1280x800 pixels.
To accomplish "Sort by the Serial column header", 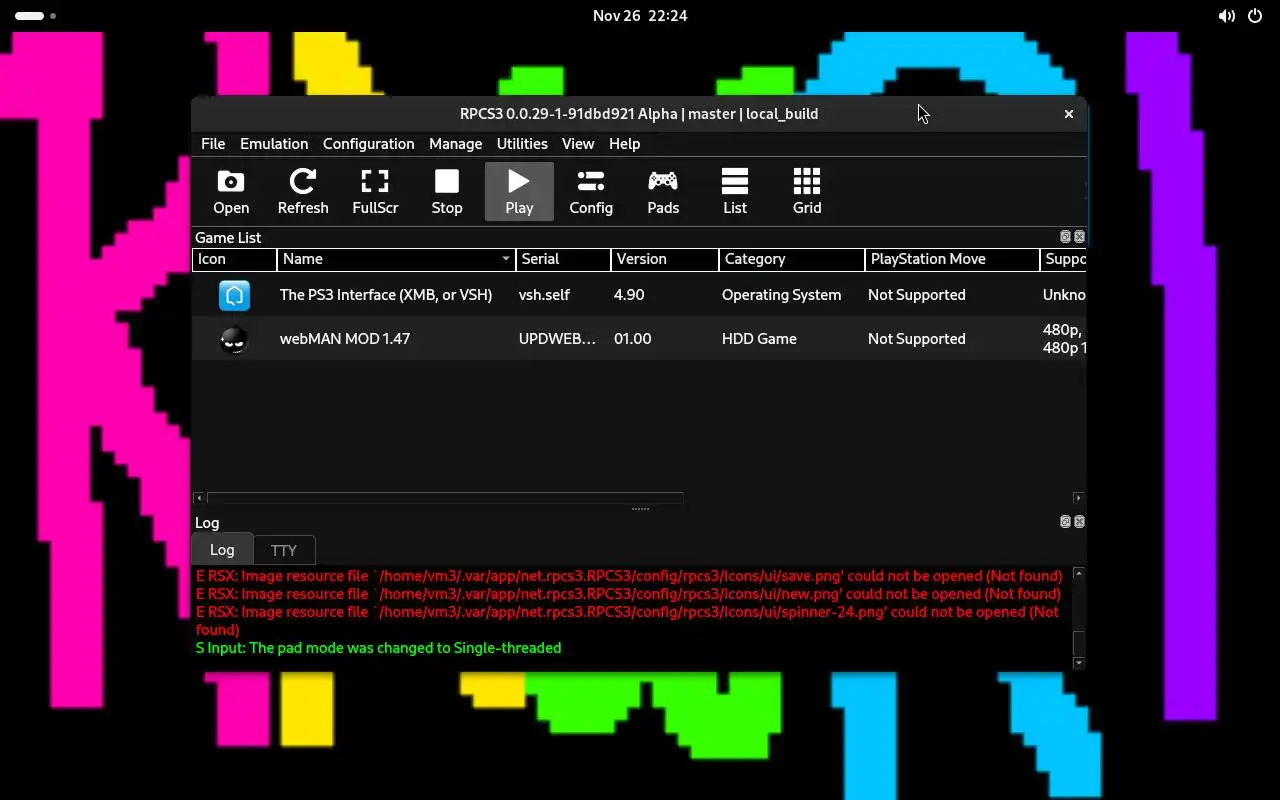I will pos(563,259).
